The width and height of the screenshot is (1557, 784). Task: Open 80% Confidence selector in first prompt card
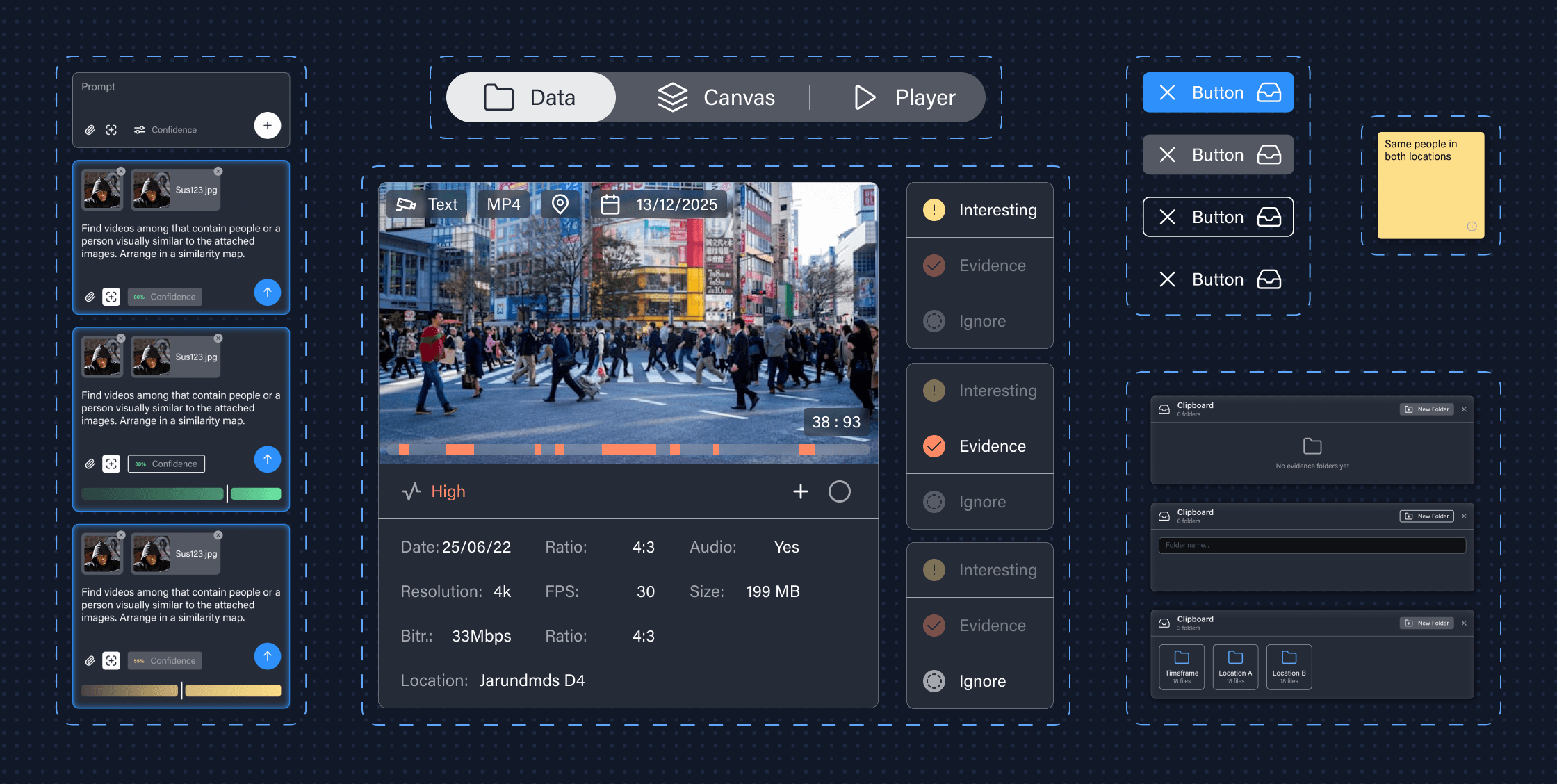tap(165, 297)
